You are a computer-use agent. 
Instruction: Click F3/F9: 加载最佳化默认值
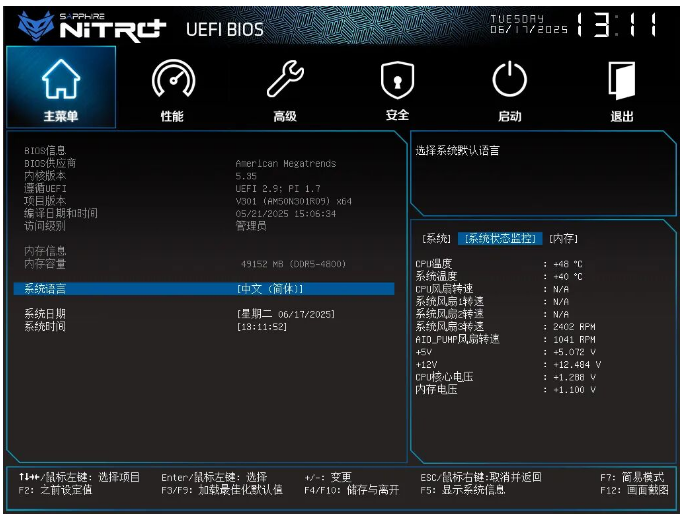[x=221, y=490]
